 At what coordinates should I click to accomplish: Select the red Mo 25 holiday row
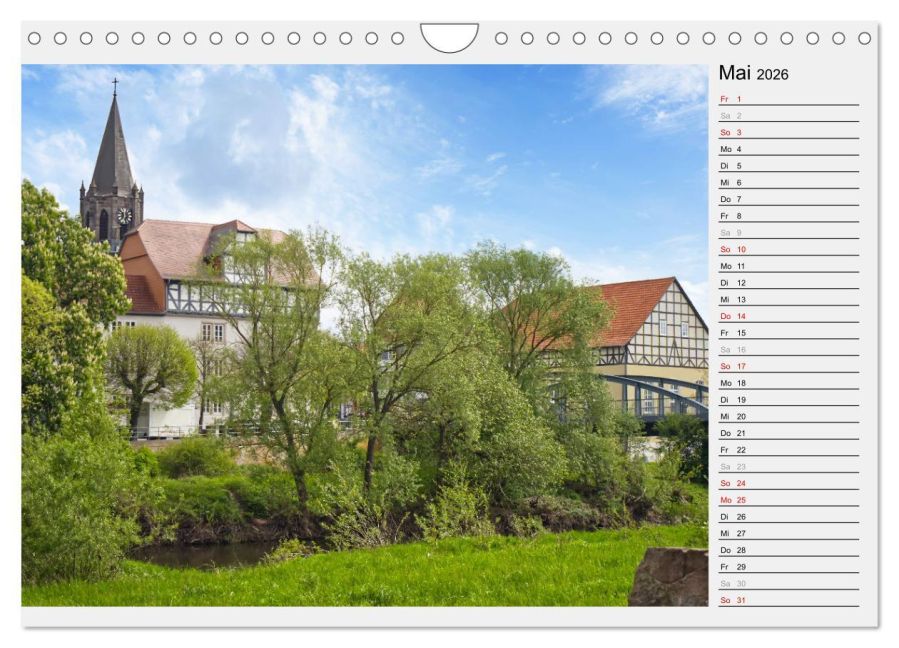pyautogui.click(x=789, y=499)
